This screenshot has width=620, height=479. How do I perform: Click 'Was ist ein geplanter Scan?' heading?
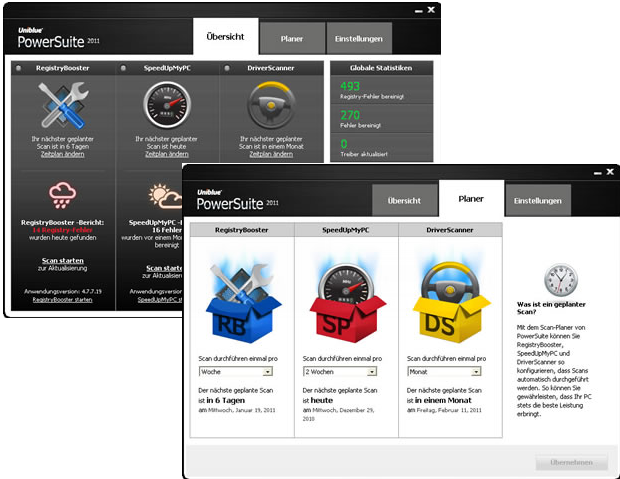(x=551, y=308)
